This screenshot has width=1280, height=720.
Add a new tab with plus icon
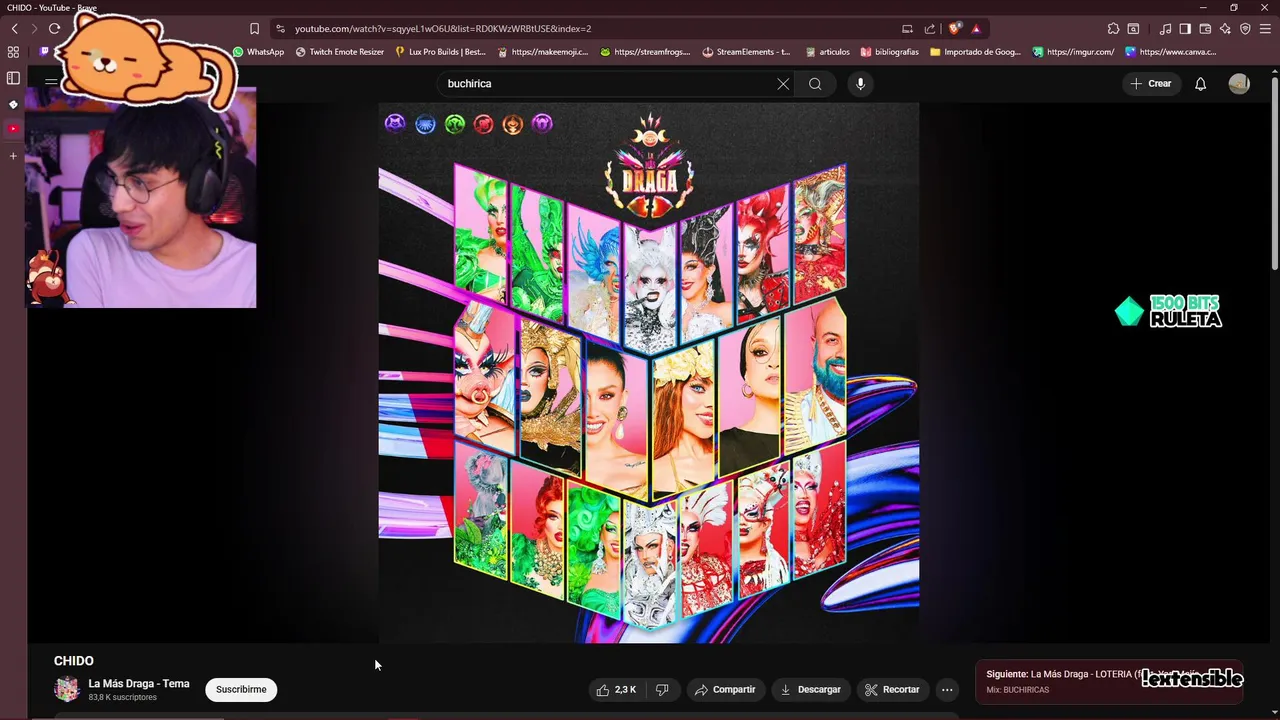13,156
